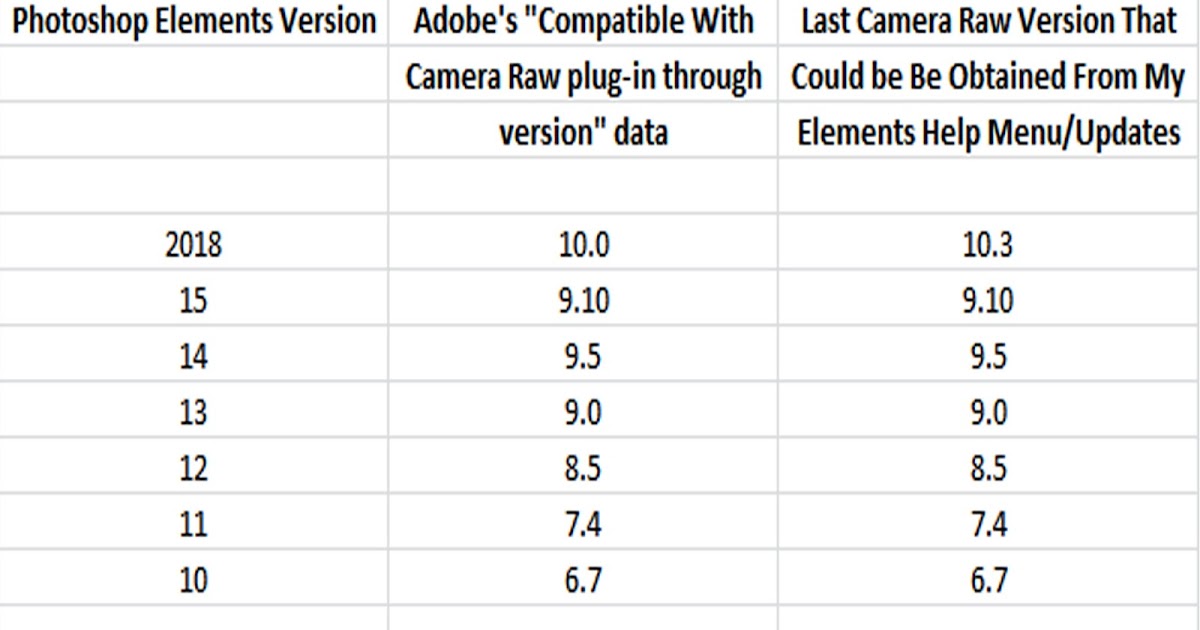Select the 9.0 cell in Adobe's compatibility column

click(x=583, y=412)
